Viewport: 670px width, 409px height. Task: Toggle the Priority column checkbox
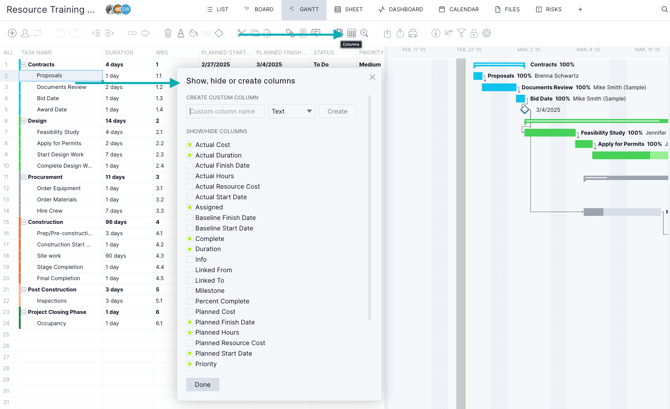coord(190,364)
